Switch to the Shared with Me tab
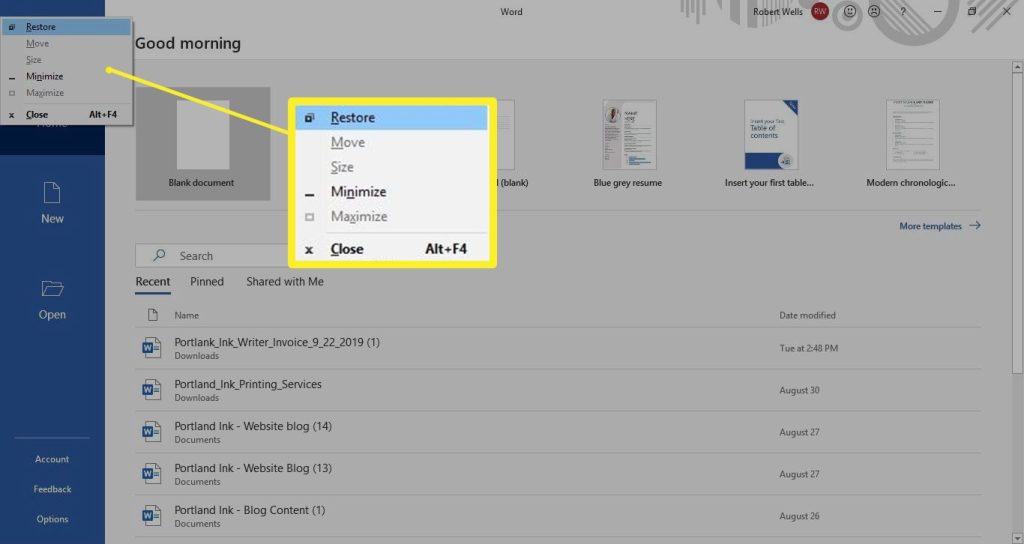1024x544 pixels. [285, 282]
